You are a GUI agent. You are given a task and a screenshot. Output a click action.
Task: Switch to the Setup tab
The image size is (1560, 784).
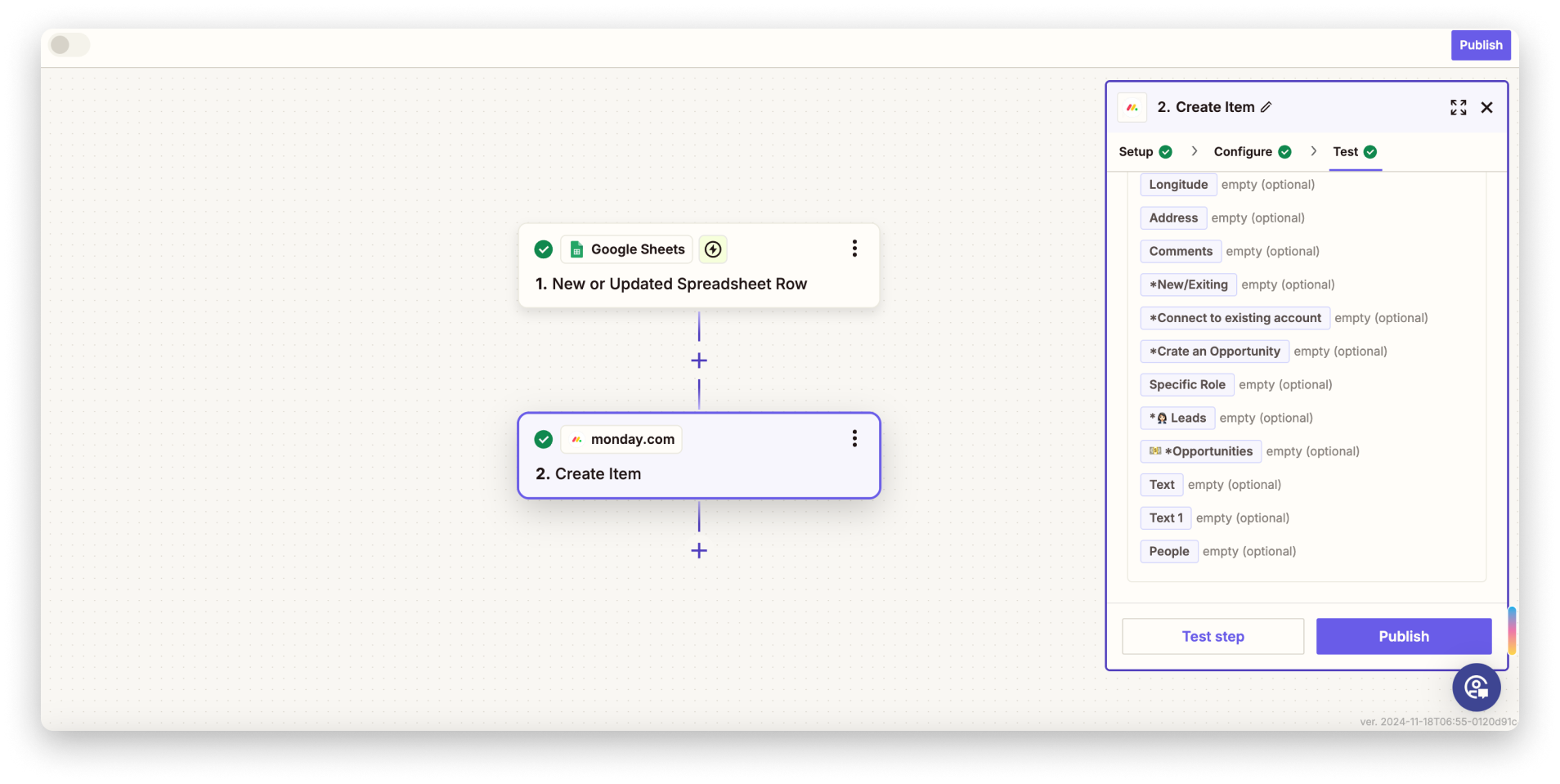point(1145,152)
